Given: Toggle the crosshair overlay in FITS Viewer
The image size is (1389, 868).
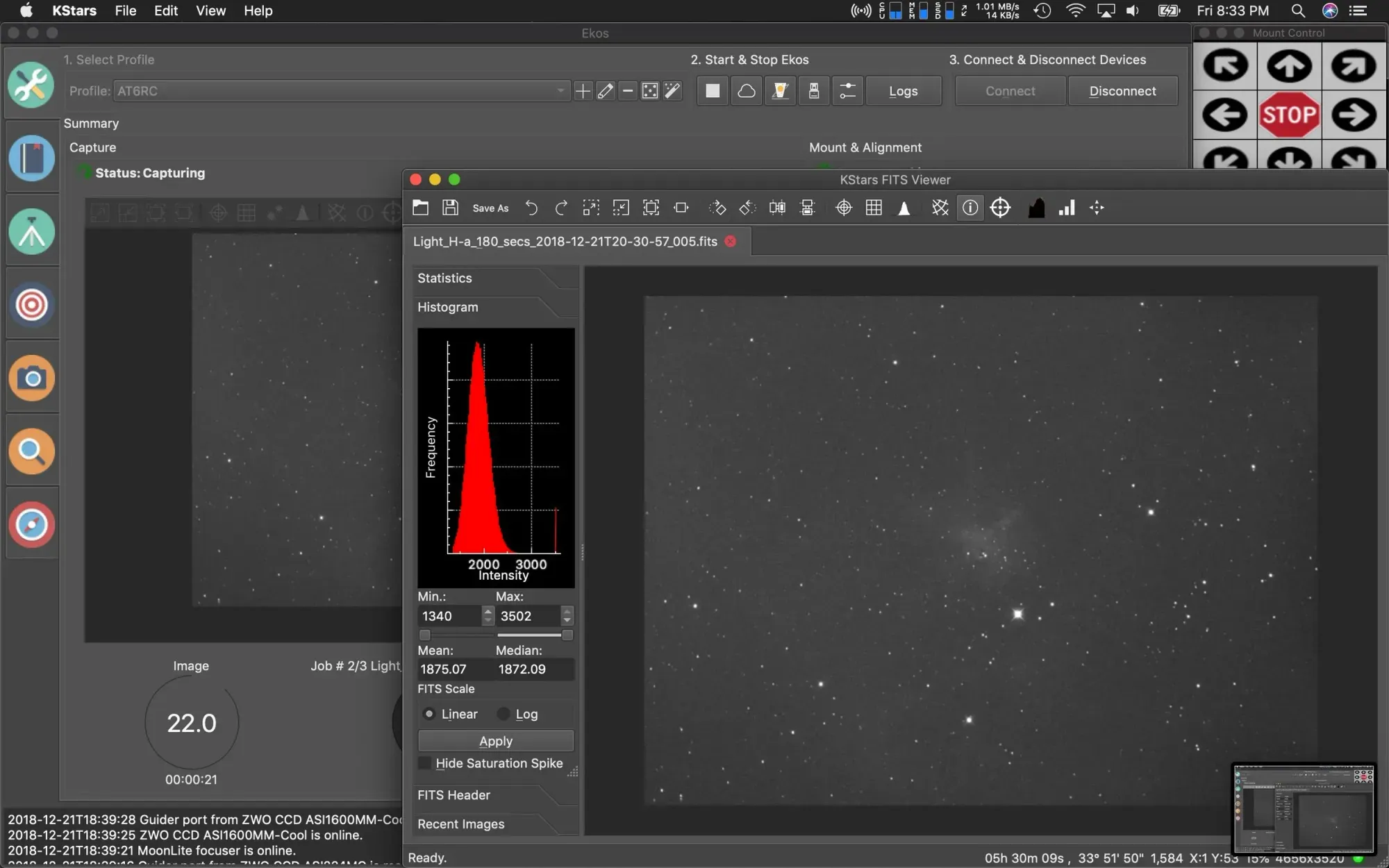Looking at the screenshot, I should 844,208.
